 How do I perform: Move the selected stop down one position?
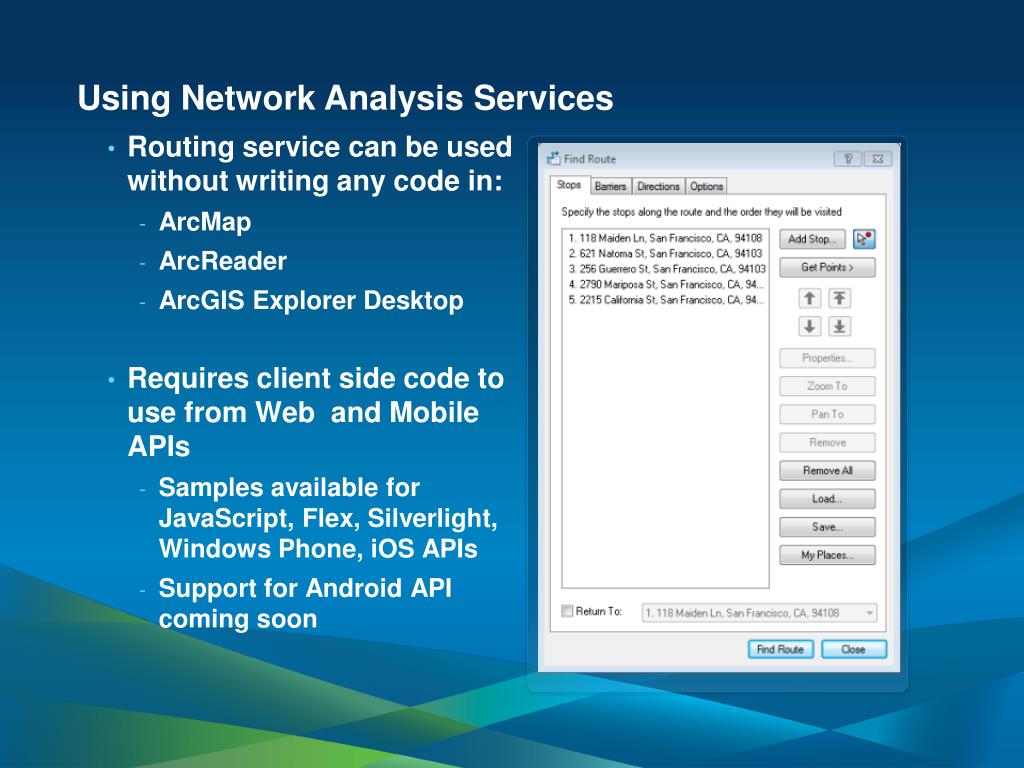tap(810, 327)
